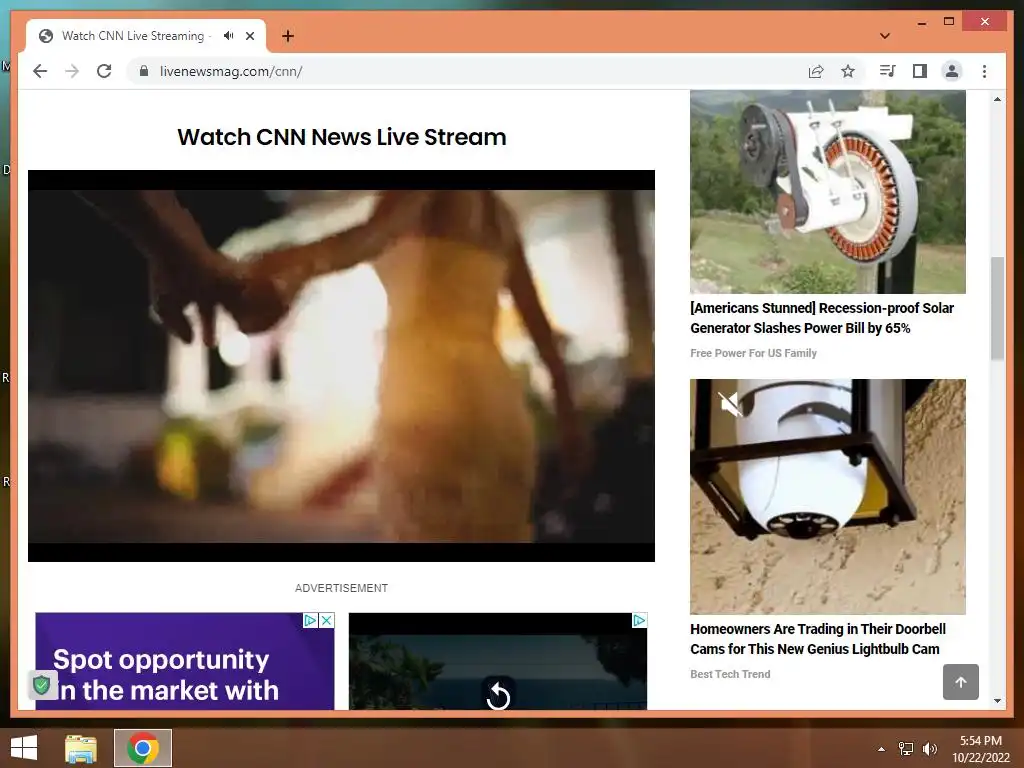Open tab search chevron dropdown
Viewport: 1024px width, 768px height.
885,36
